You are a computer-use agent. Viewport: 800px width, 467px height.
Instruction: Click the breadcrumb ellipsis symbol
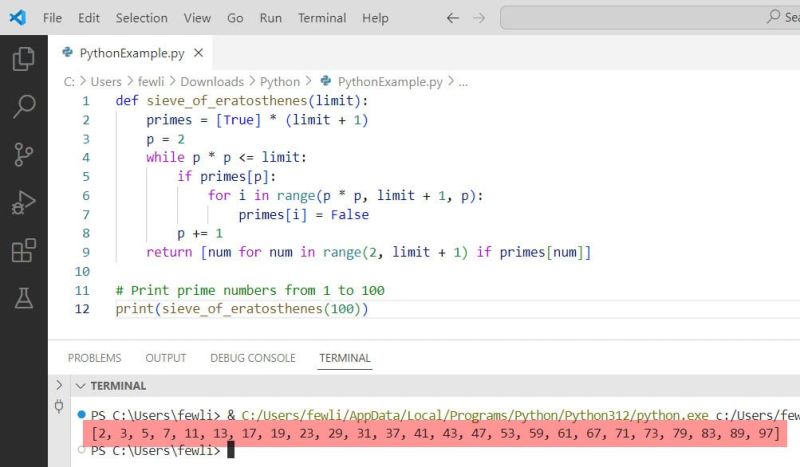point(463,82)
